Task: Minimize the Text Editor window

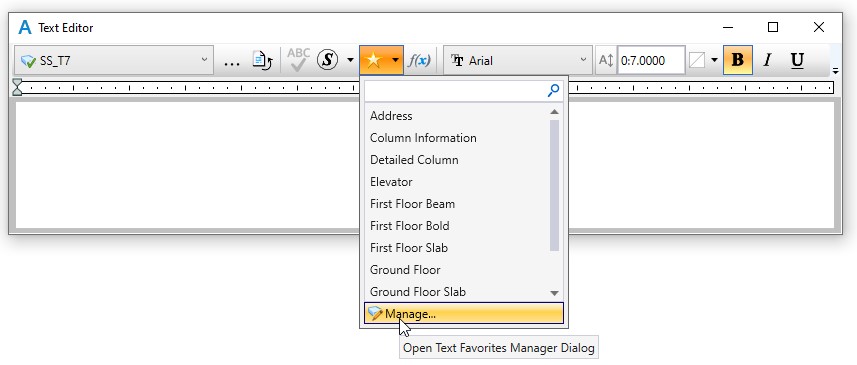Action: click(727, 27)
